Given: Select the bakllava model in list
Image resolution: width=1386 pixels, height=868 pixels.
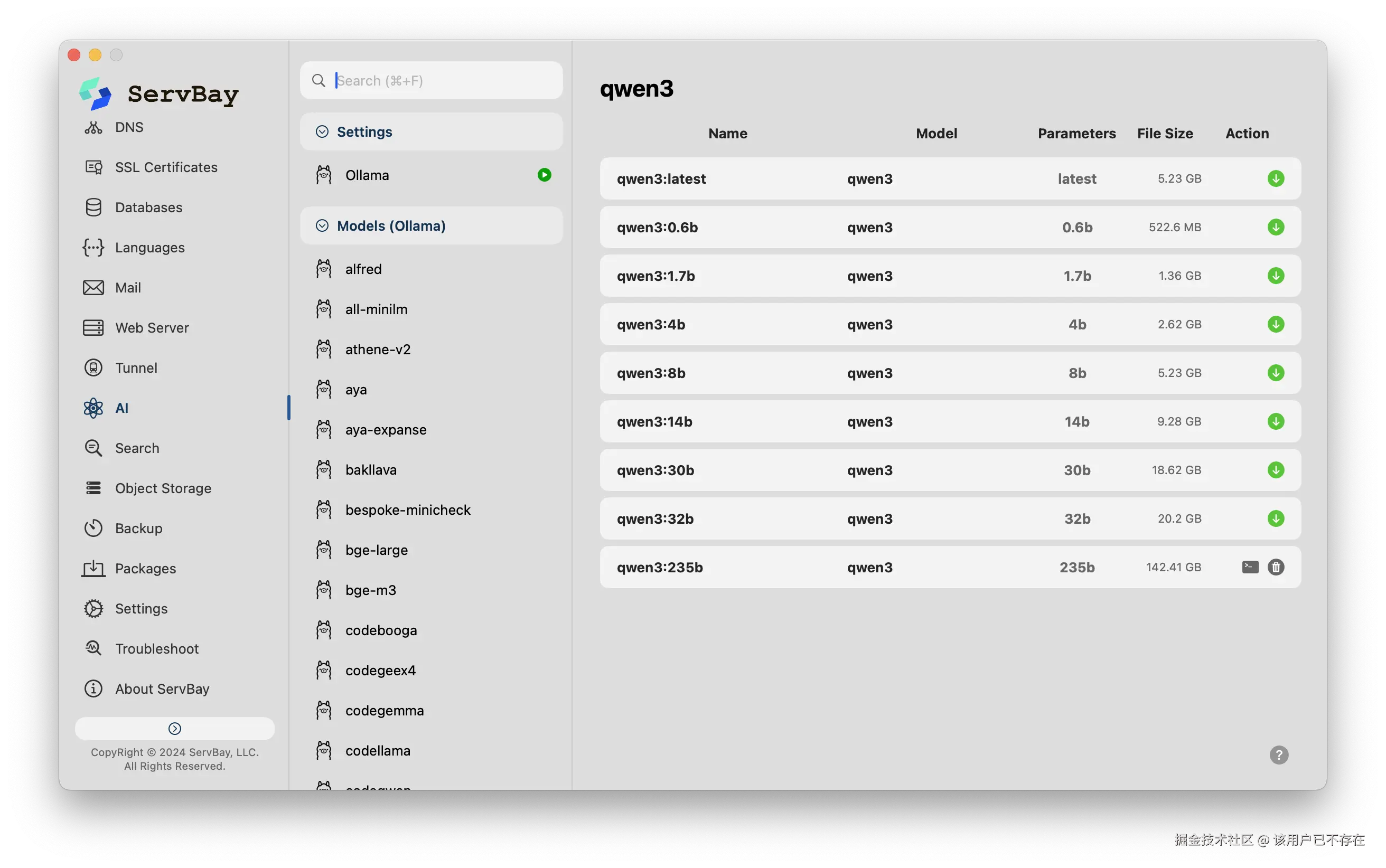Looking at the screenshot, I should click(x=371, y=469).
